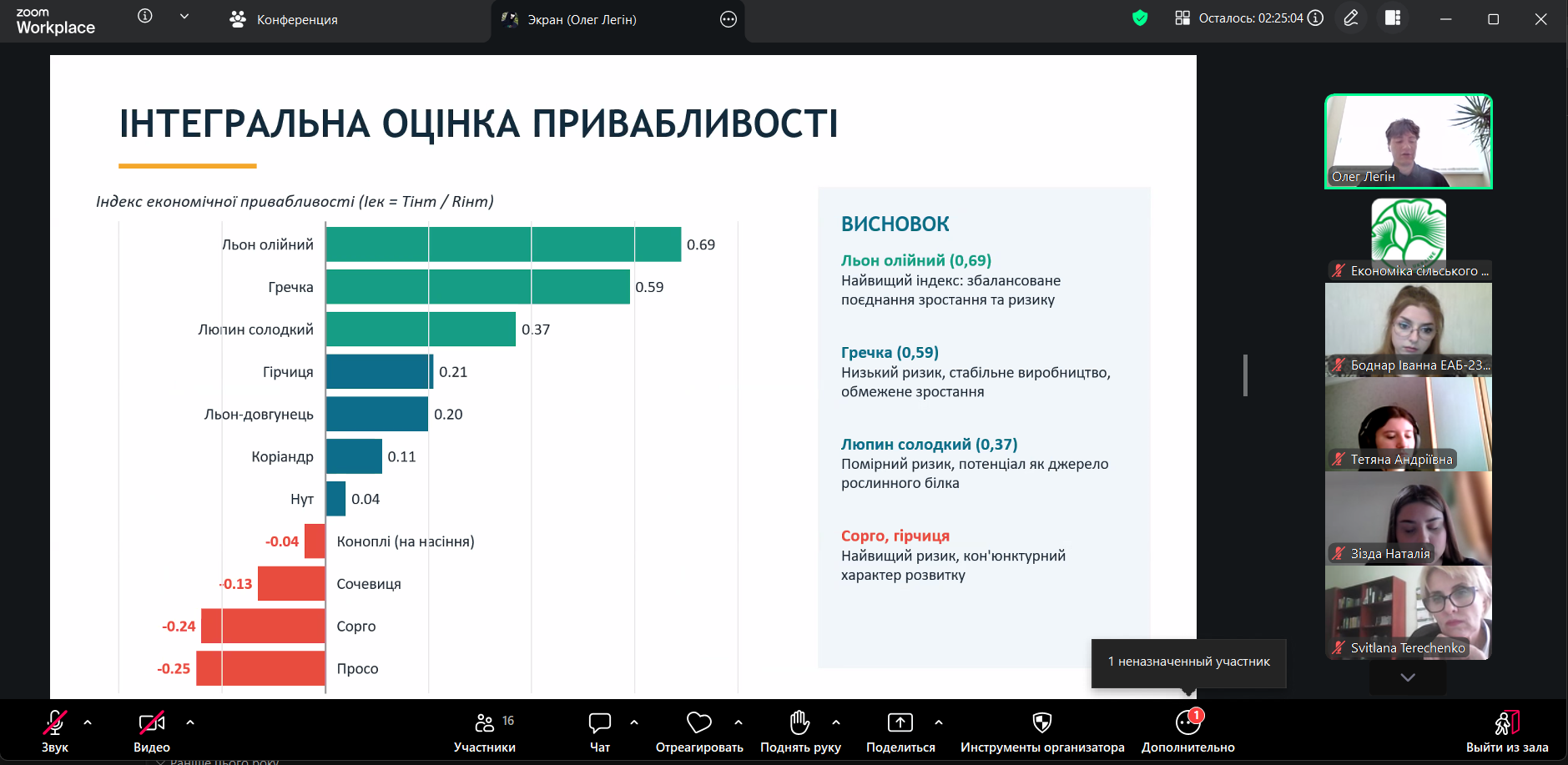Viewport: 1568px width, 765px height.
Task: Expand audio options arrow next to Звук
Action: click(x=88, y=722)
